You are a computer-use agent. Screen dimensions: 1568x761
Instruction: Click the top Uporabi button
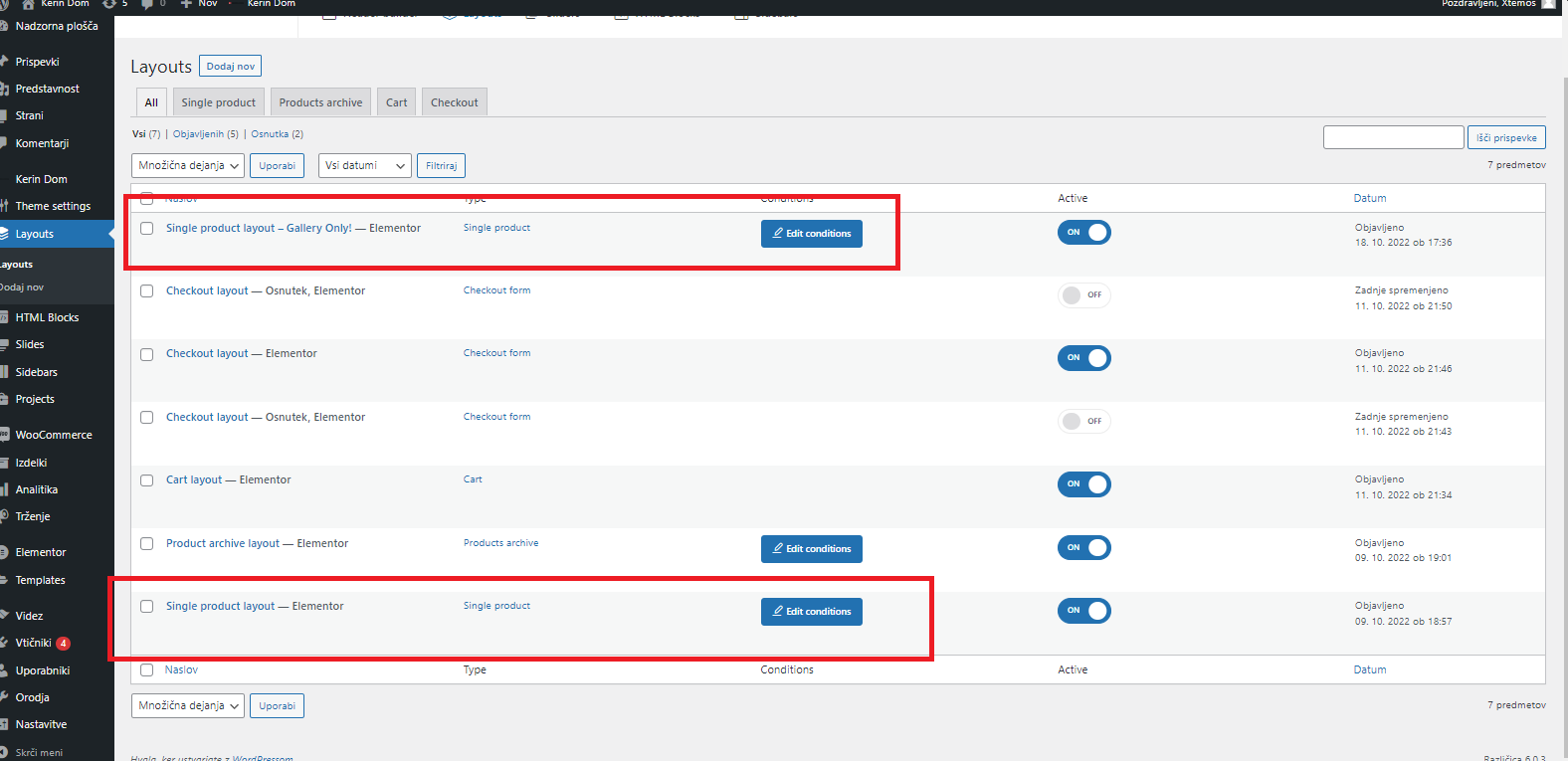tap(277, 165)
